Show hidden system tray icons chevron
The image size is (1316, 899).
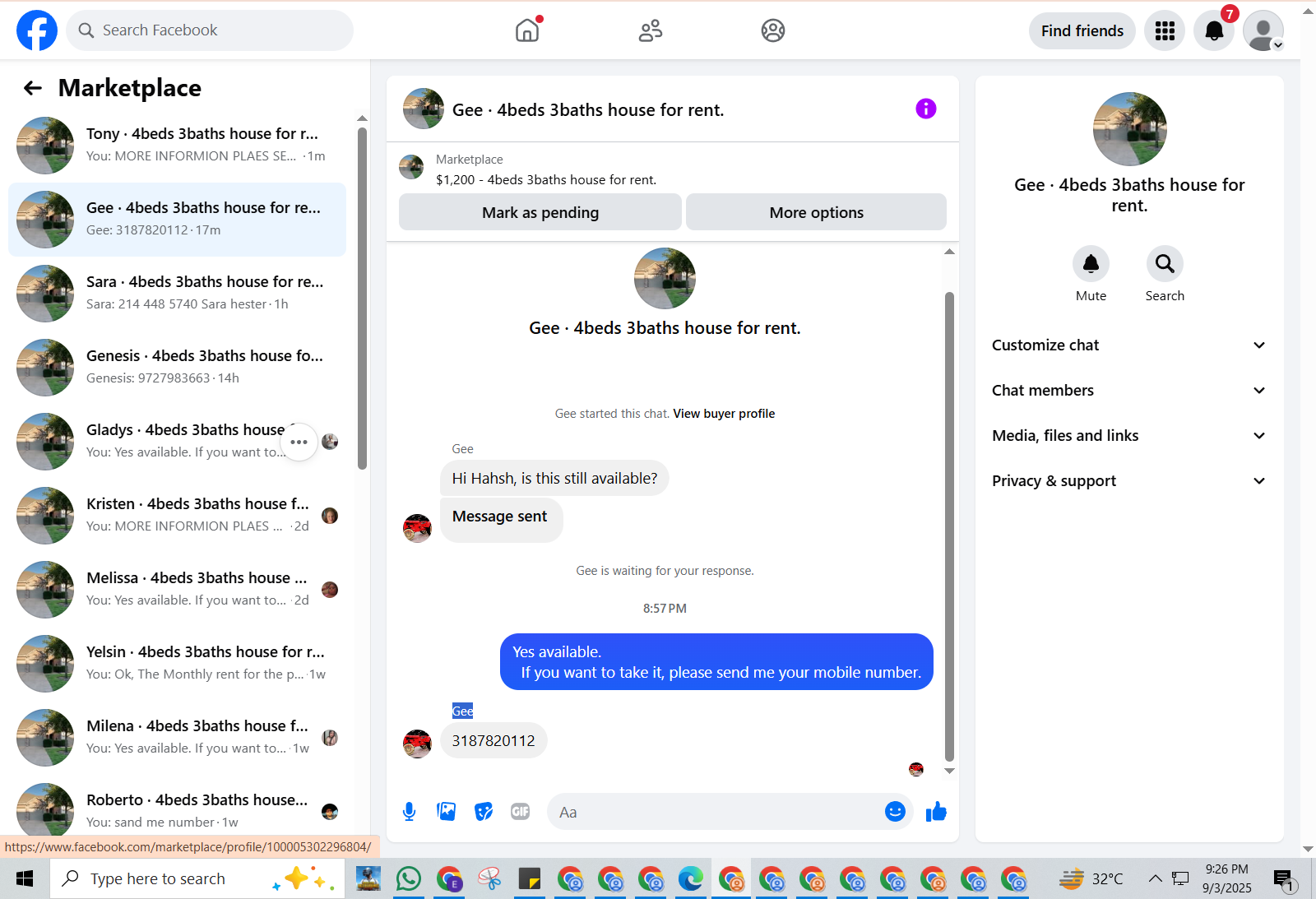click(1155, 879)
